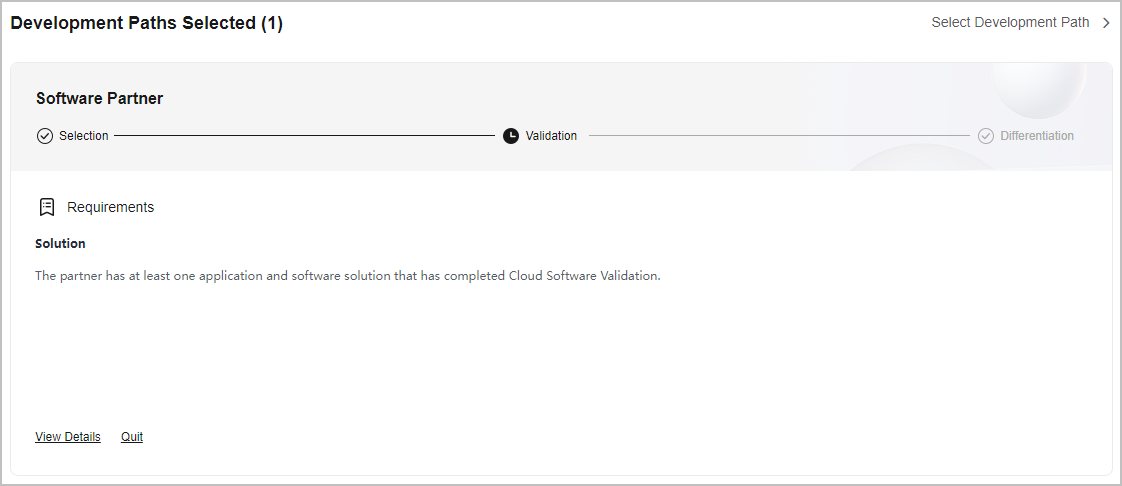Click progress line between Selection and Validation

point(304,136)
